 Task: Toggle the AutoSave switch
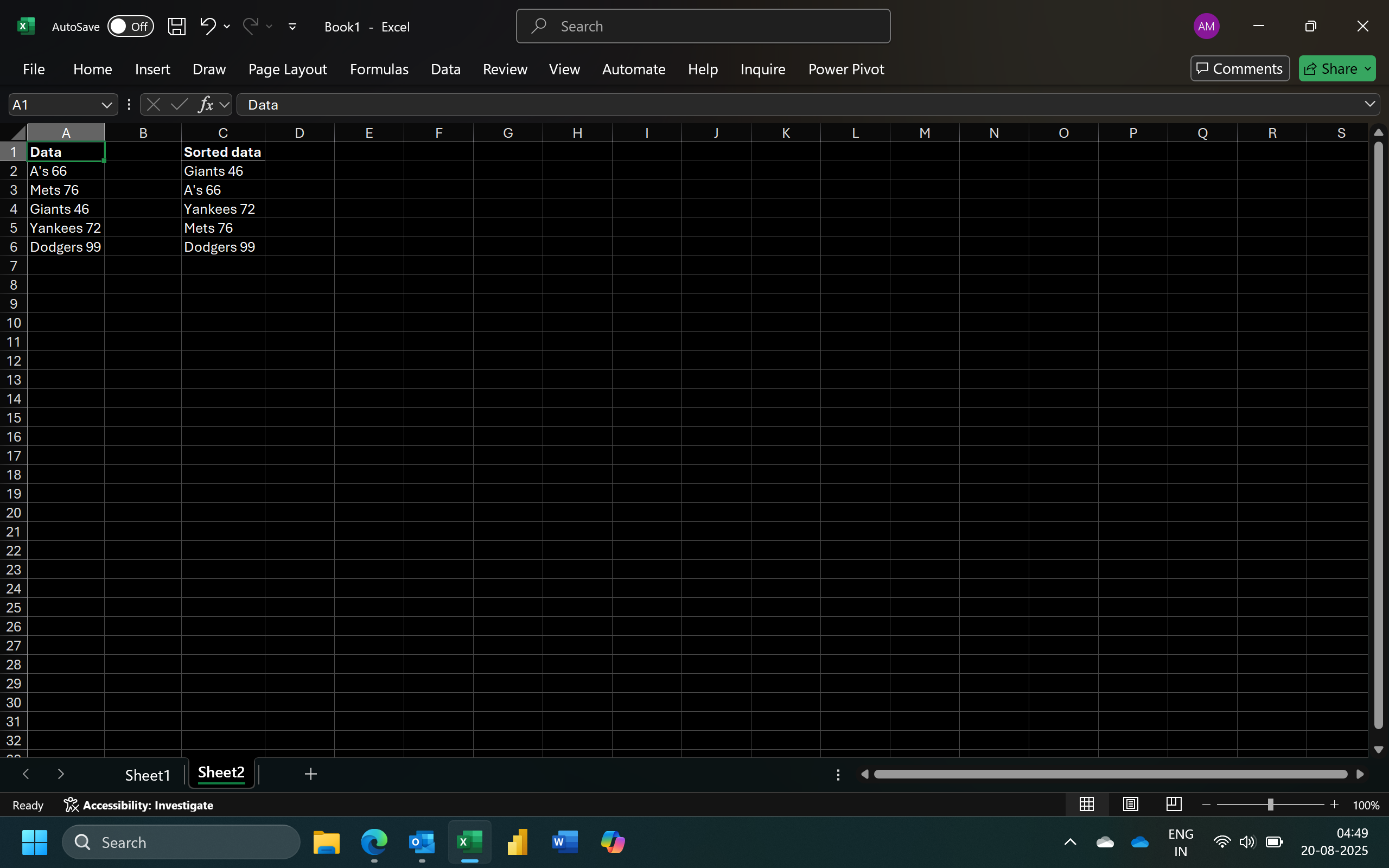click(x=130, y=27)
